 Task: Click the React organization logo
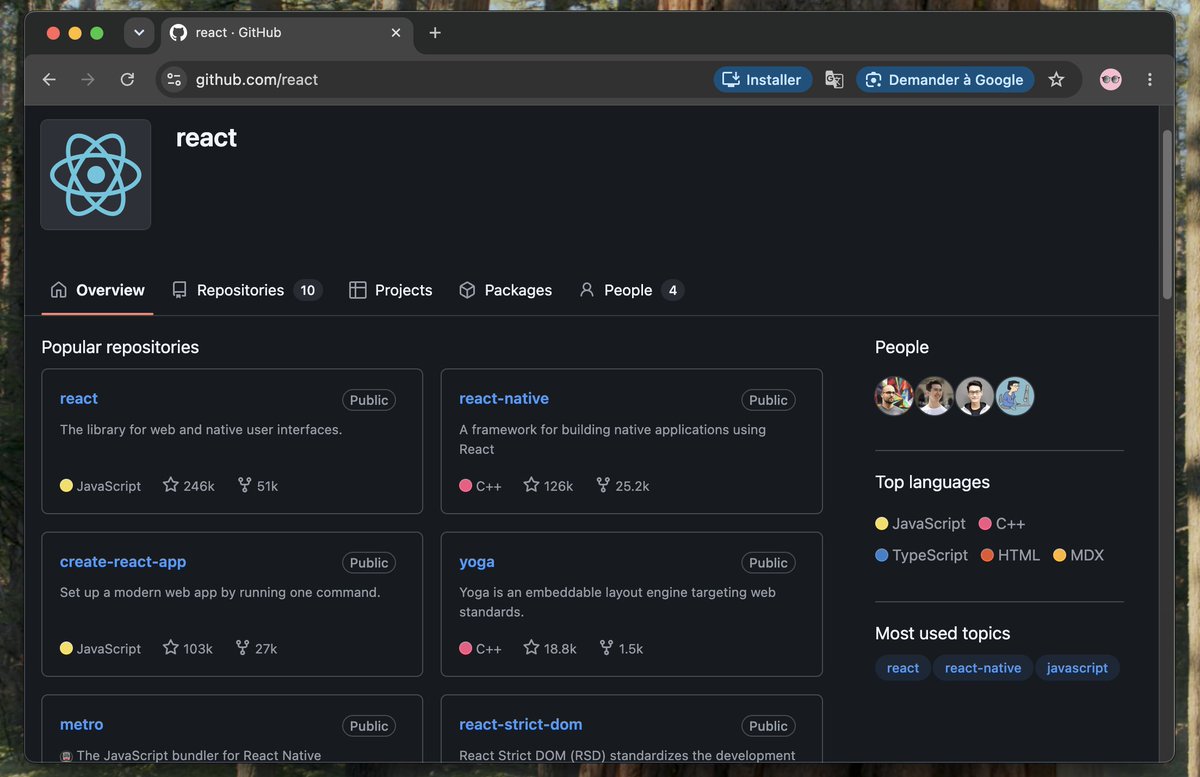tap(96, 175)
